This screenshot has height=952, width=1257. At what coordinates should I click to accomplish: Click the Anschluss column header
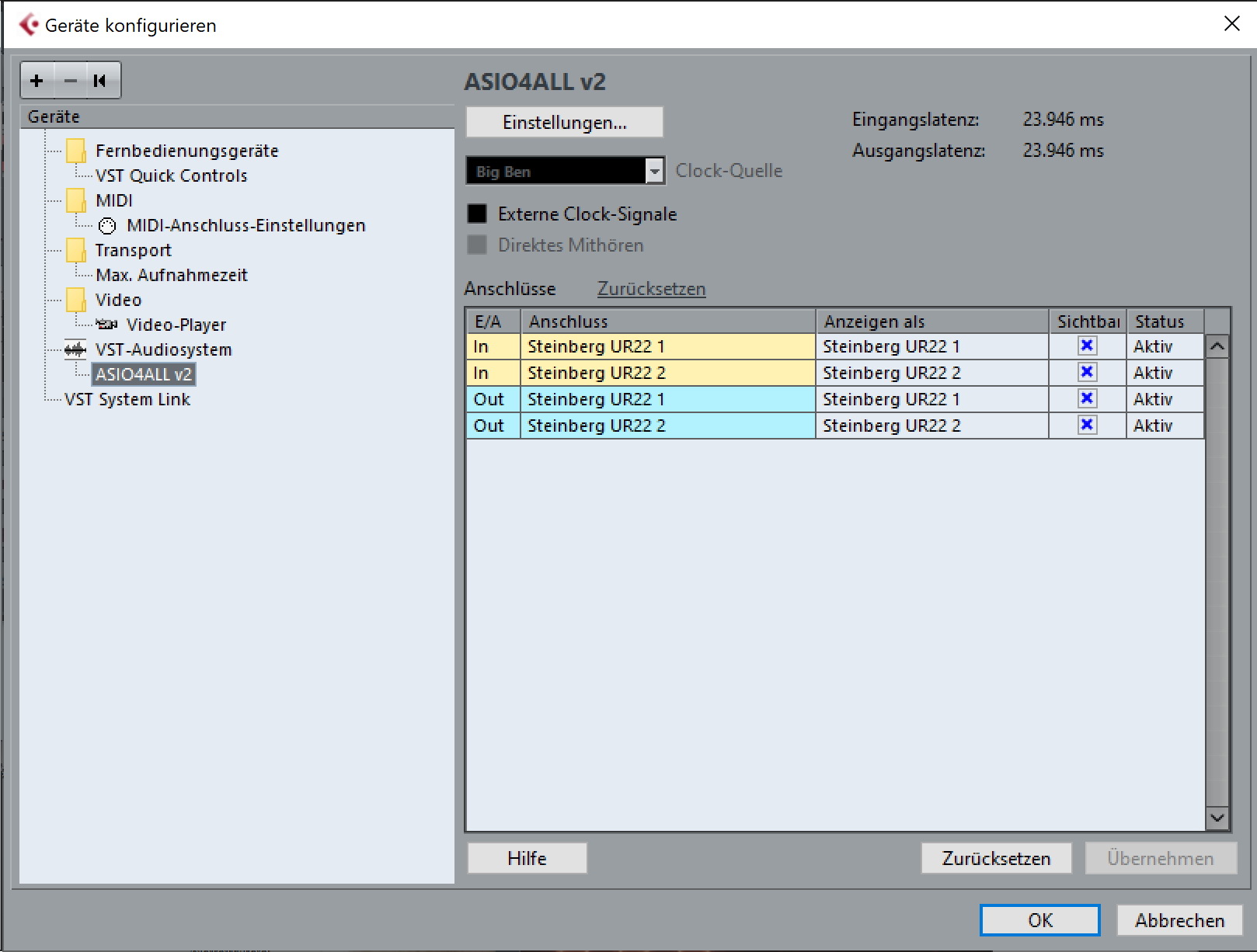coord(667,321)
